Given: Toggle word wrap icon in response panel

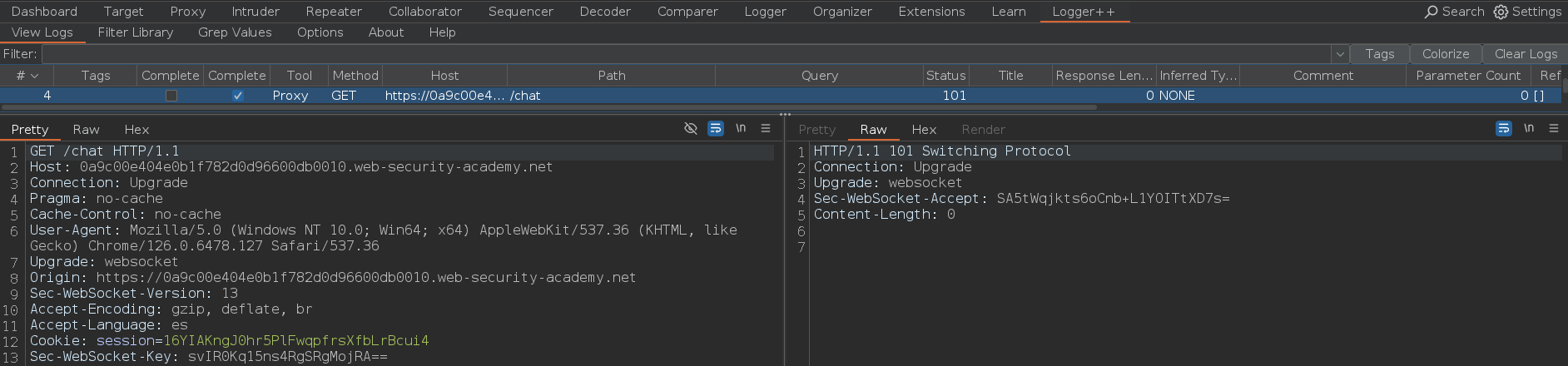Looking at the screenshot, I should pos(1503,128).
